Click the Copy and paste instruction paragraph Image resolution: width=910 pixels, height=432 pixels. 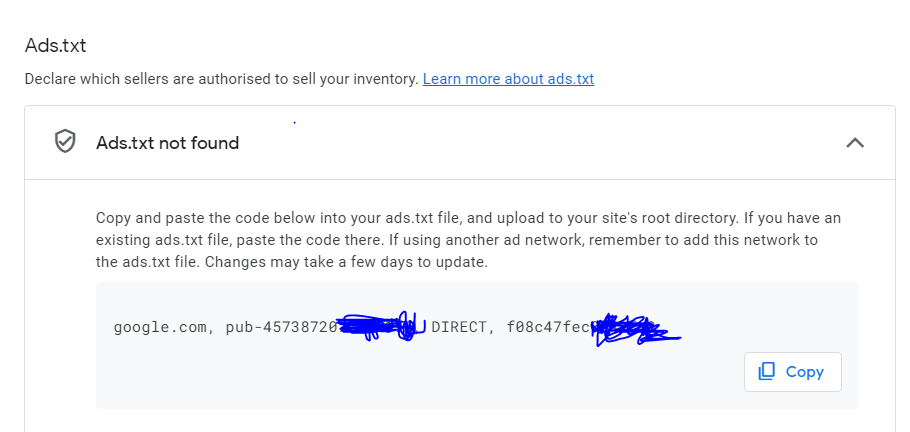(468, 240)
